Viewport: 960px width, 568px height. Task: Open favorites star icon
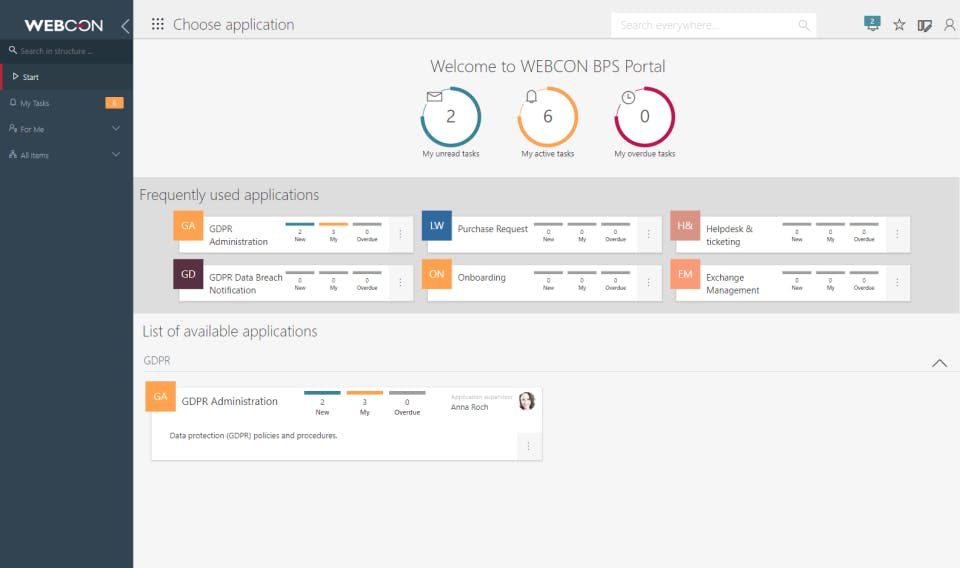click(899, 24)
